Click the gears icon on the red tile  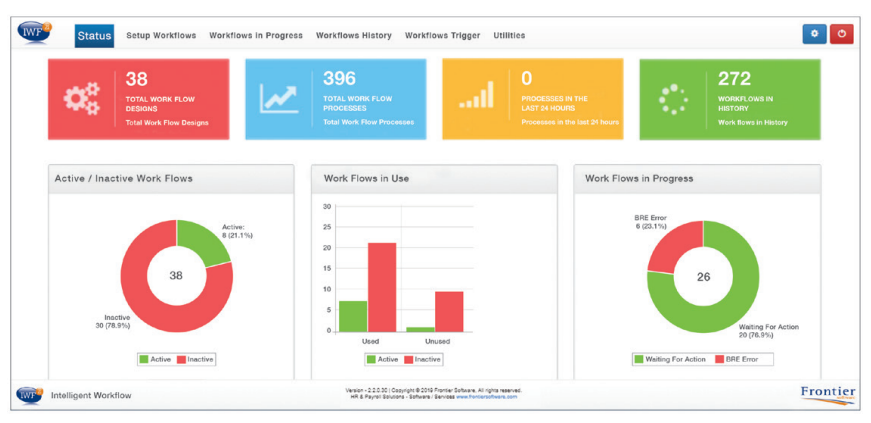pos(82,99)
